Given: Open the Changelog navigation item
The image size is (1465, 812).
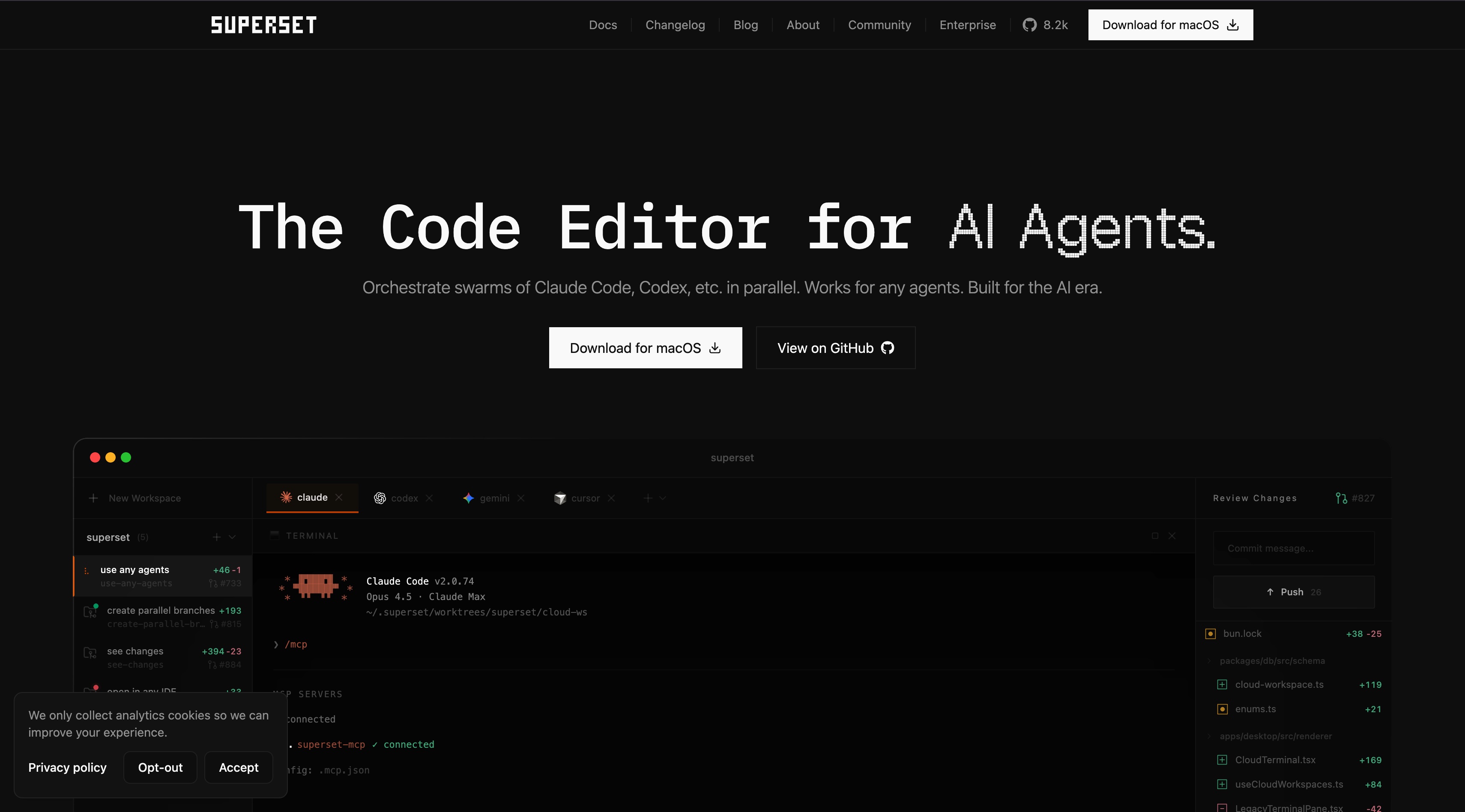Looking at the screenshot, I should [675, 24].
